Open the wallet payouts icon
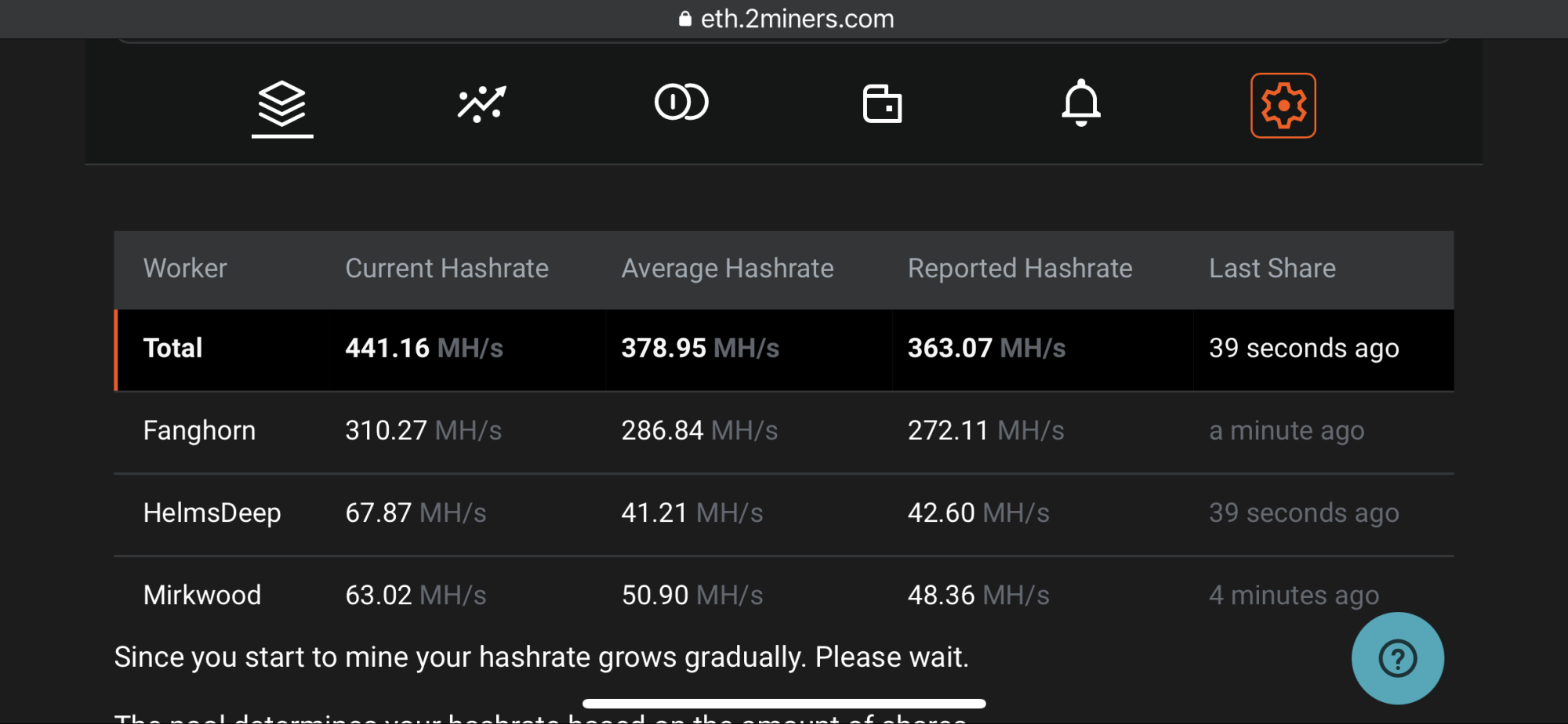 point(882,104)
